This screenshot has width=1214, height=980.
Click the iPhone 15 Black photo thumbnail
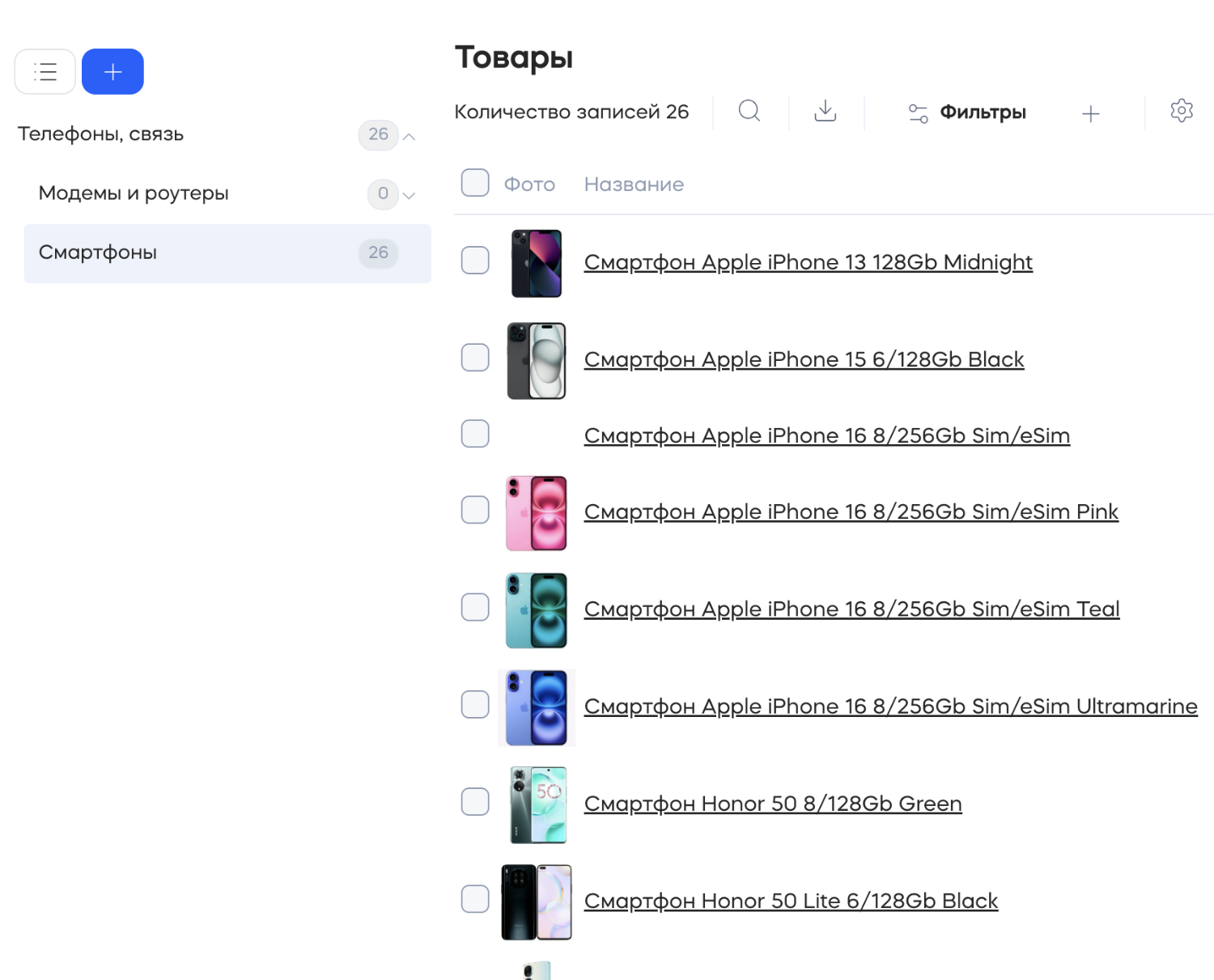click(537, 360)
